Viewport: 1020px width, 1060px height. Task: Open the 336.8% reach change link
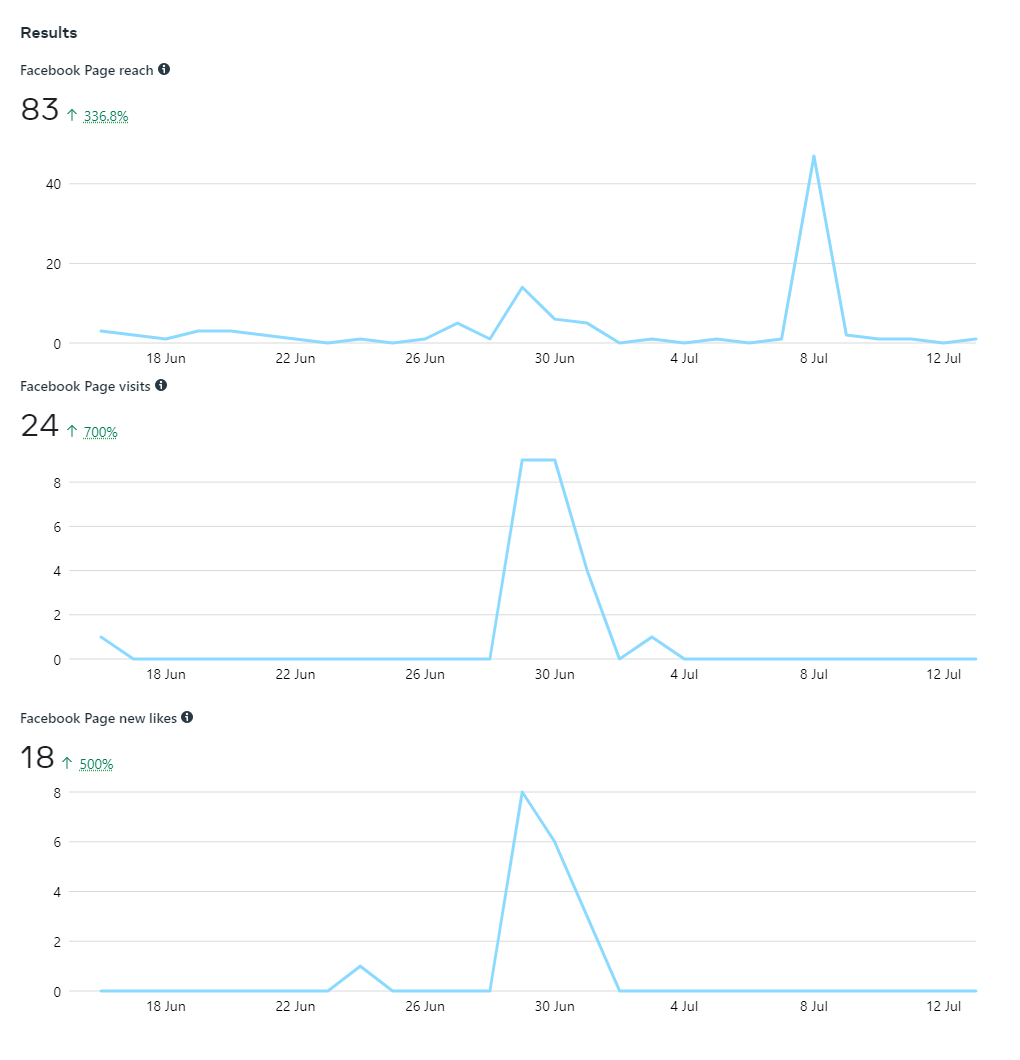coord(106,116)
